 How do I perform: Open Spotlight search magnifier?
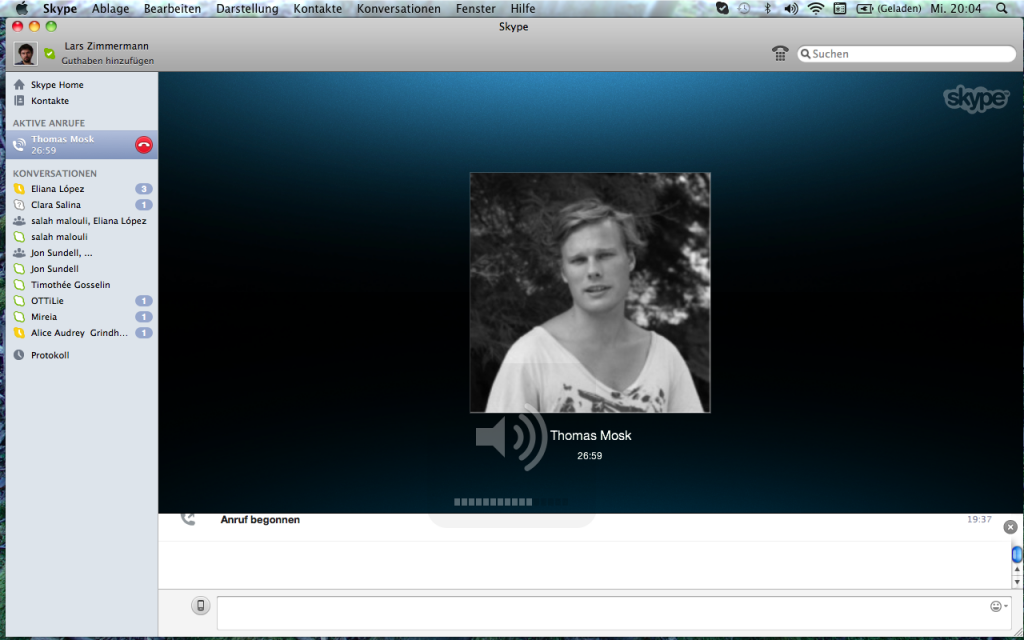click(x=1002, y=8)
